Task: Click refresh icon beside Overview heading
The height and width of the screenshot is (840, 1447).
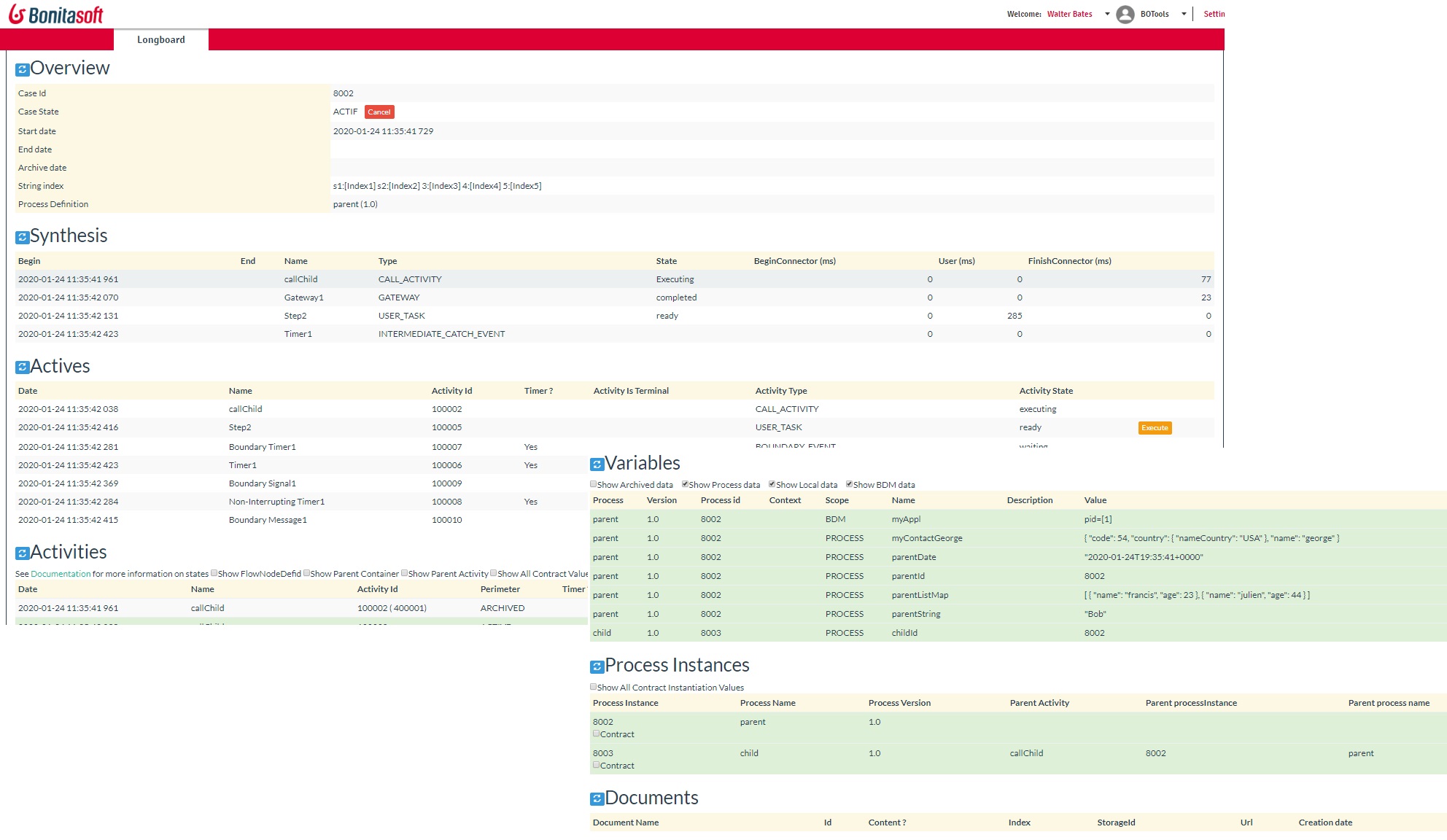Action: [x=22, y=70]
